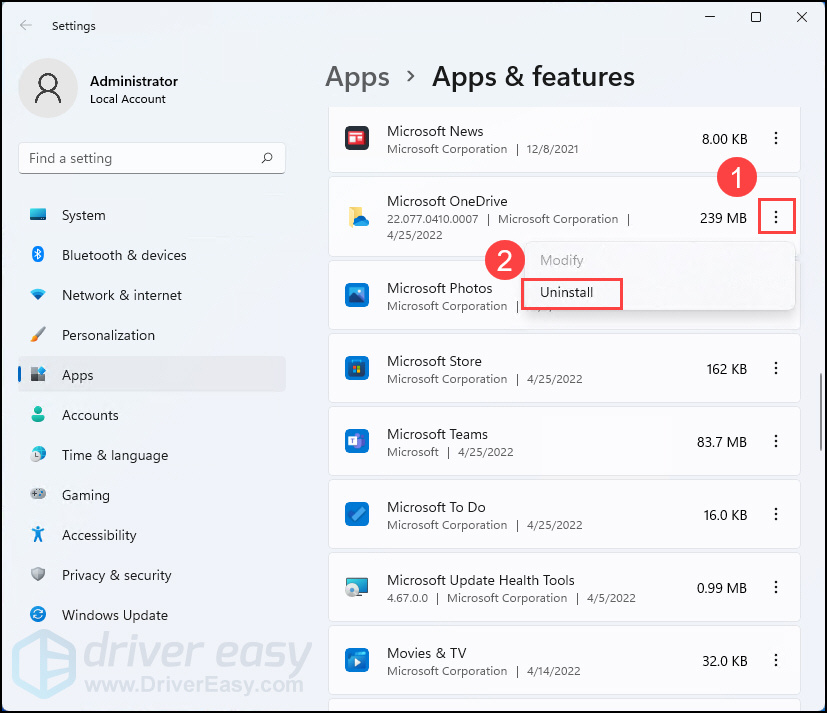Open the Accounts section label
827x713 pixels.
pos(90,415)
